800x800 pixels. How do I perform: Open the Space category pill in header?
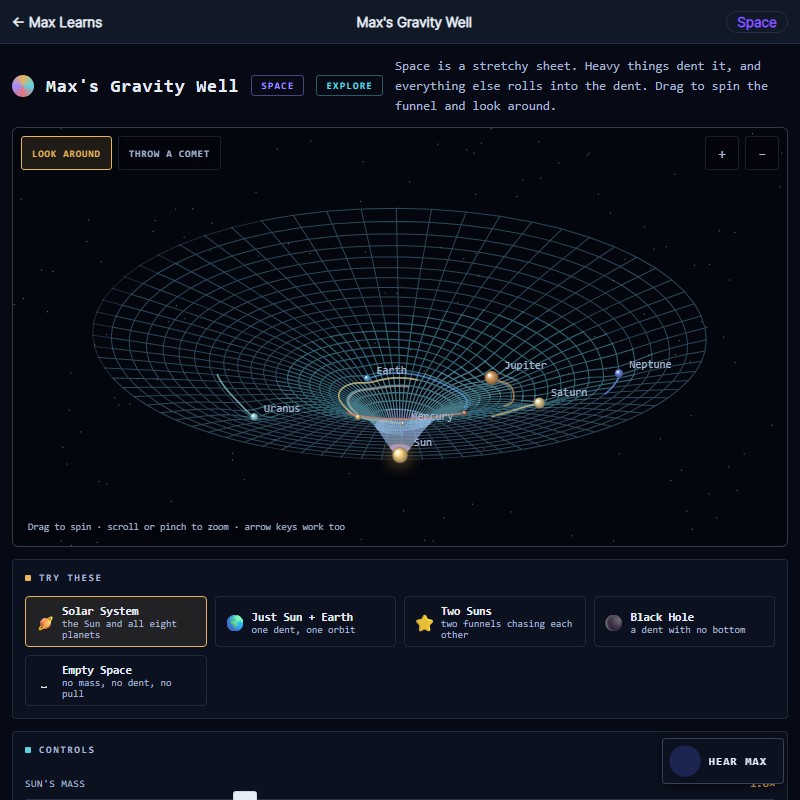[x=756, y=22]
